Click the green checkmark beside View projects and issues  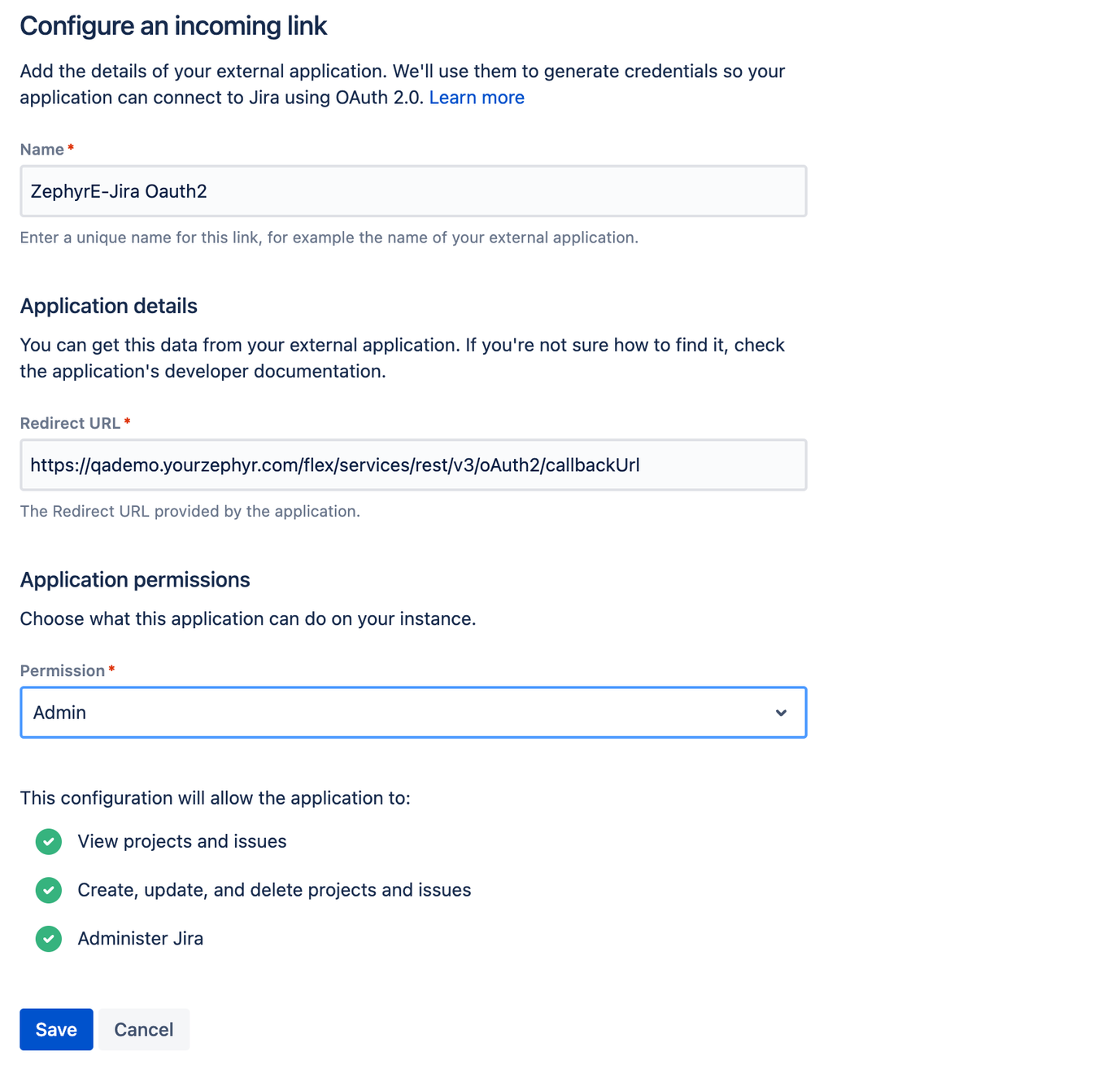point(49,841)
